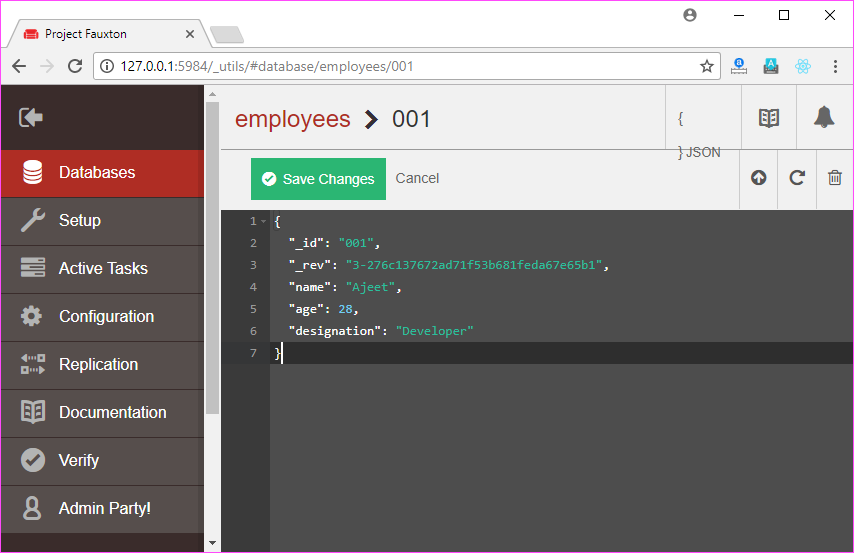Click the React DevTools extension icon

point(802,66)
